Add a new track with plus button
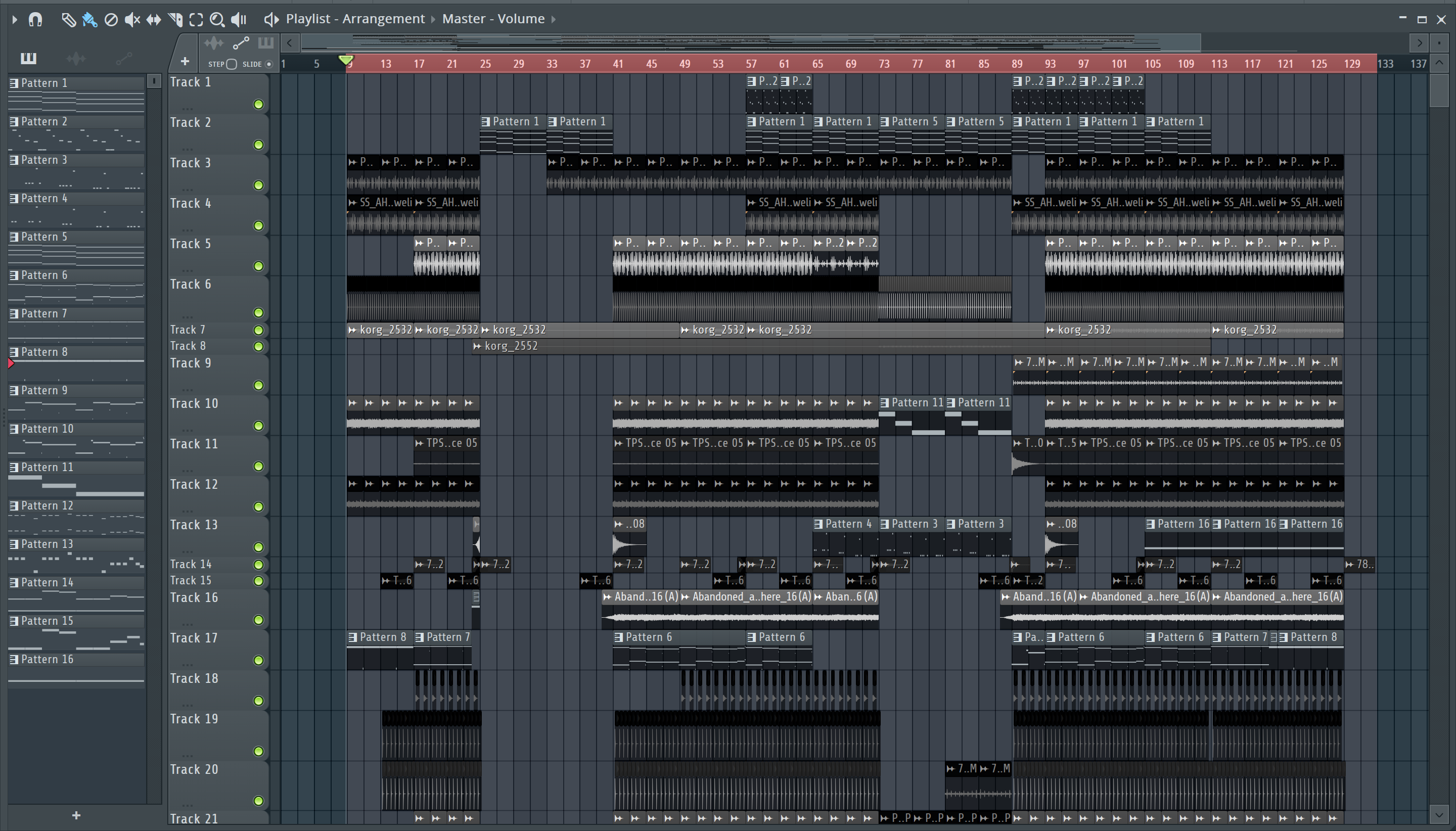1456x831 pixels. point(185,61)
